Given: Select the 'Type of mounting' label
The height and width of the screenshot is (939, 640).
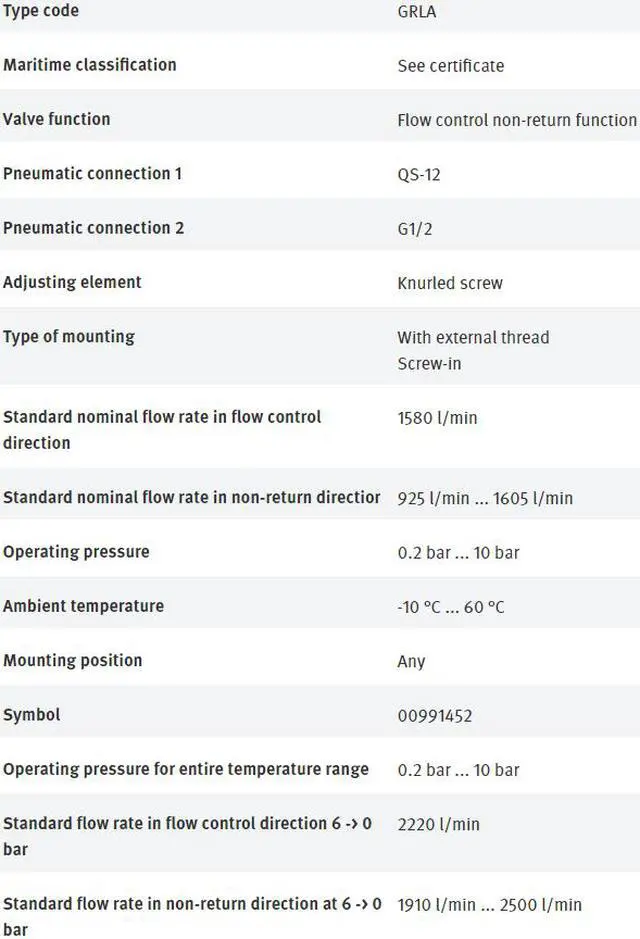Looking at the screenshot, I should [x=68, y=337].
